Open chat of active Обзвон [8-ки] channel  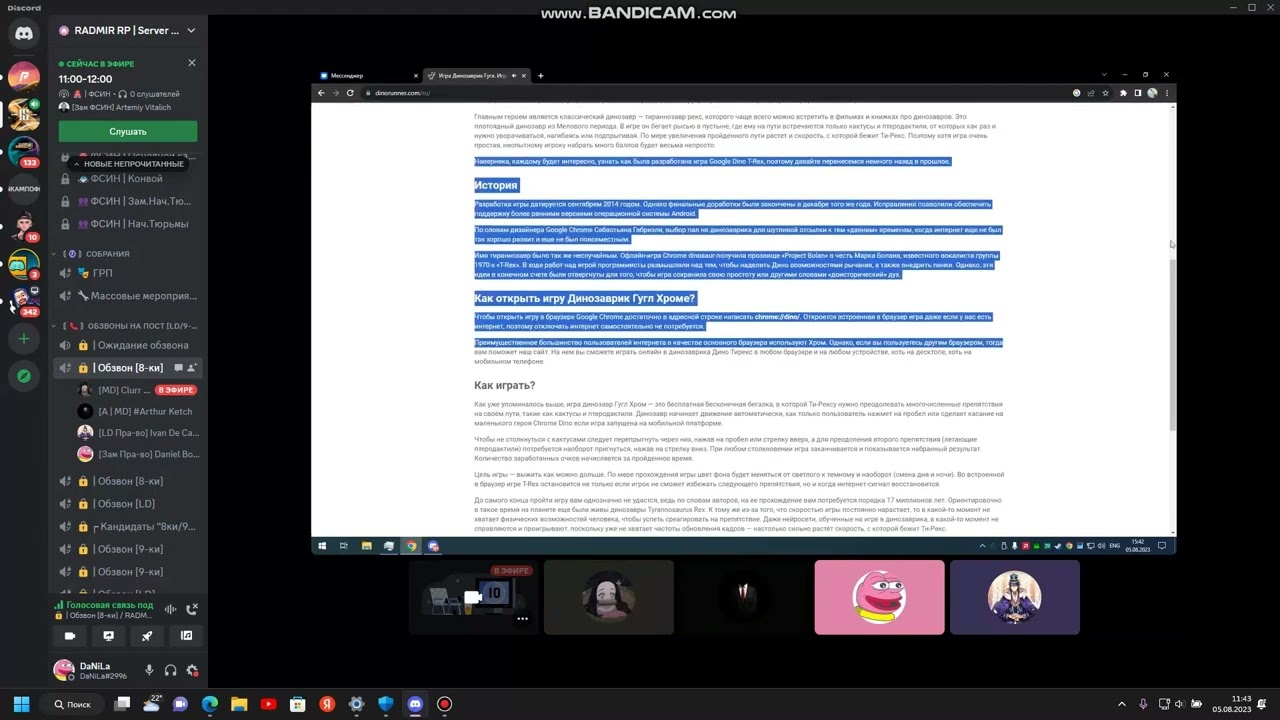(178, 368)
